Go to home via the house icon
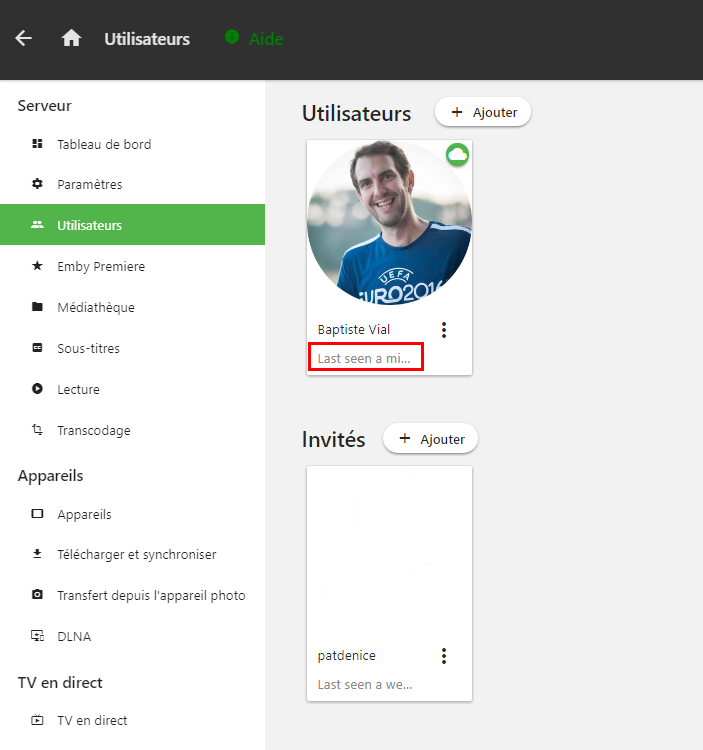 (x=71, y=38)
